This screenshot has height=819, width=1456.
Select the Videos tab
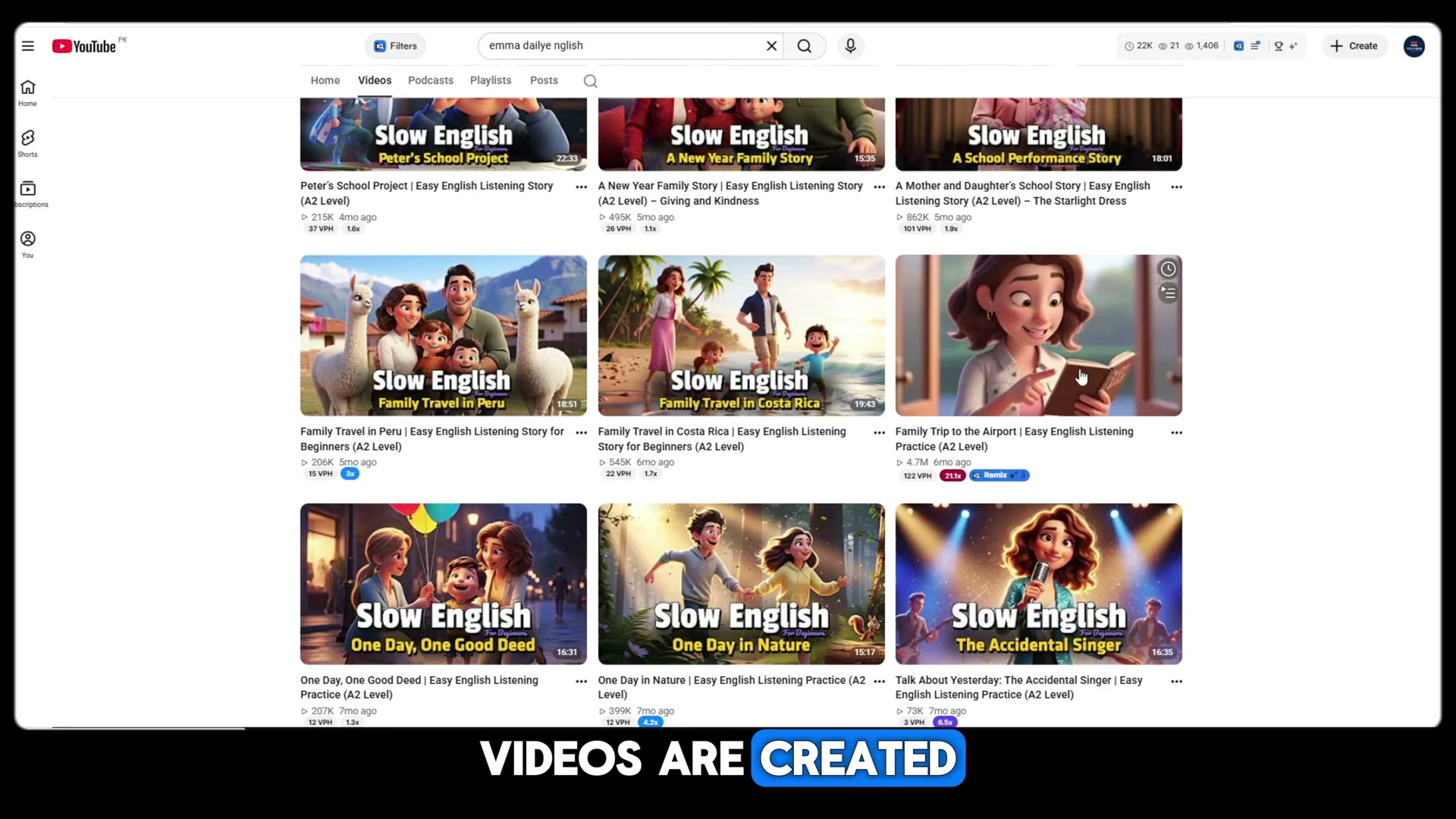pos(375,80)
